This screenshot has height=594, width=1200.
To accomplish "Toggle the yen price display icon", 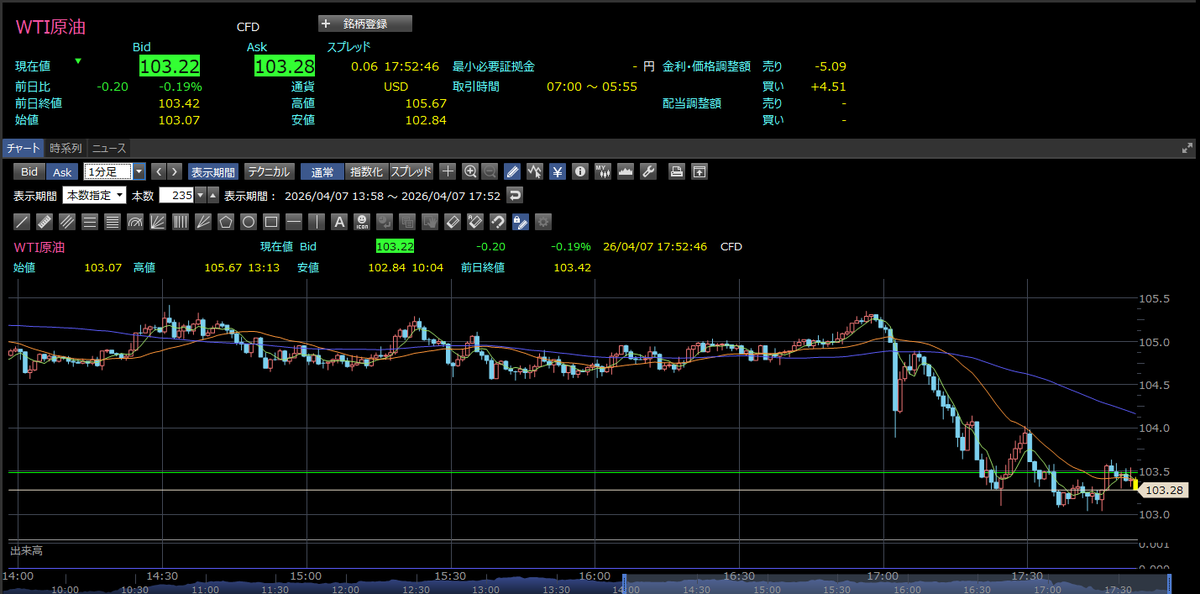I will click(557, 171).
